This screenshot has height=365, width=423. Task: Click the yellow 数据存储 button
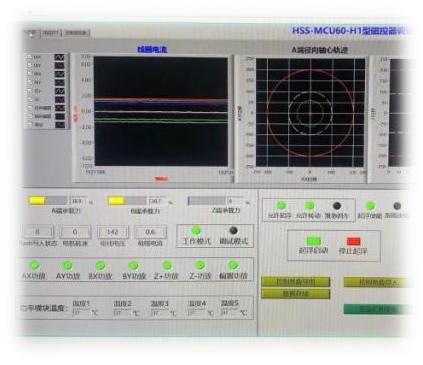coord(296,294)
